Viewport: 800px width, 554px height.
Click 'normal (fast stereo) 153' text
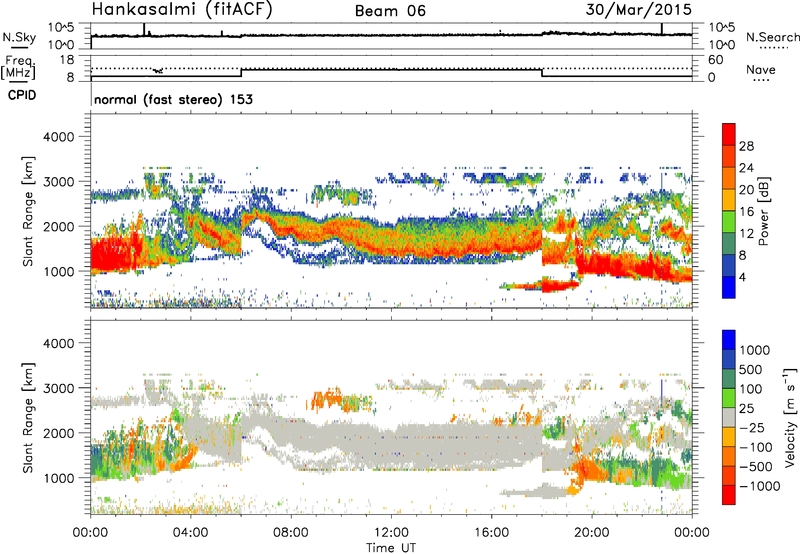[x=173, y=99]
